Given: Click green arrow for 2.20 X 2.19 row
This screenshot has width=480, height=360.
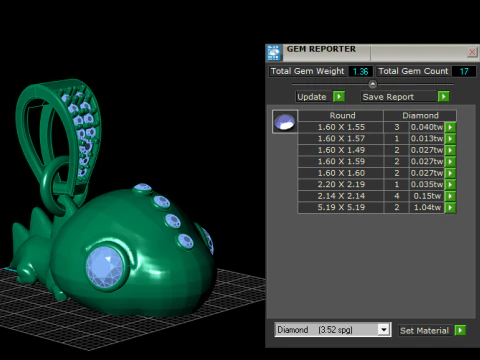Looking at the screenshot, I should point(450,184).
